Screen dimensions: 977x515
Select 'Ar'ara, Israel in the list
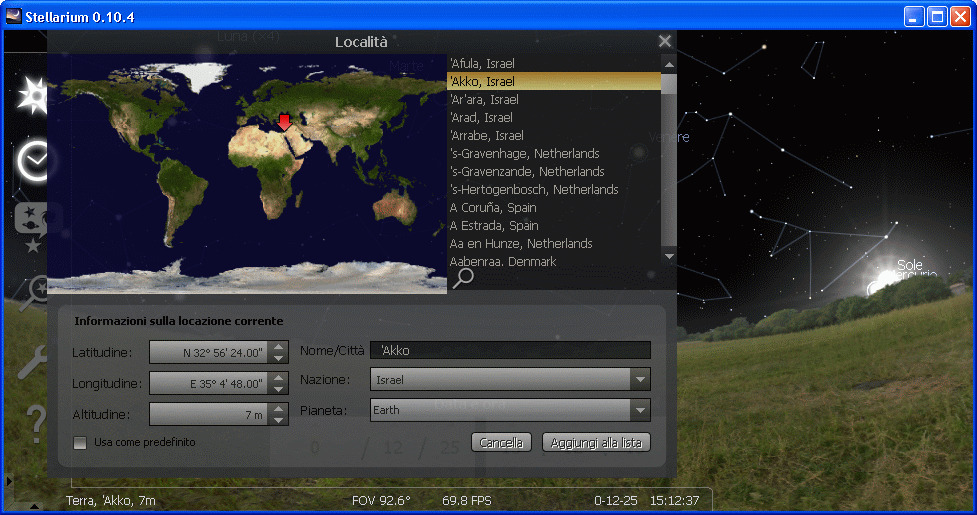click(x=554, y=100)
